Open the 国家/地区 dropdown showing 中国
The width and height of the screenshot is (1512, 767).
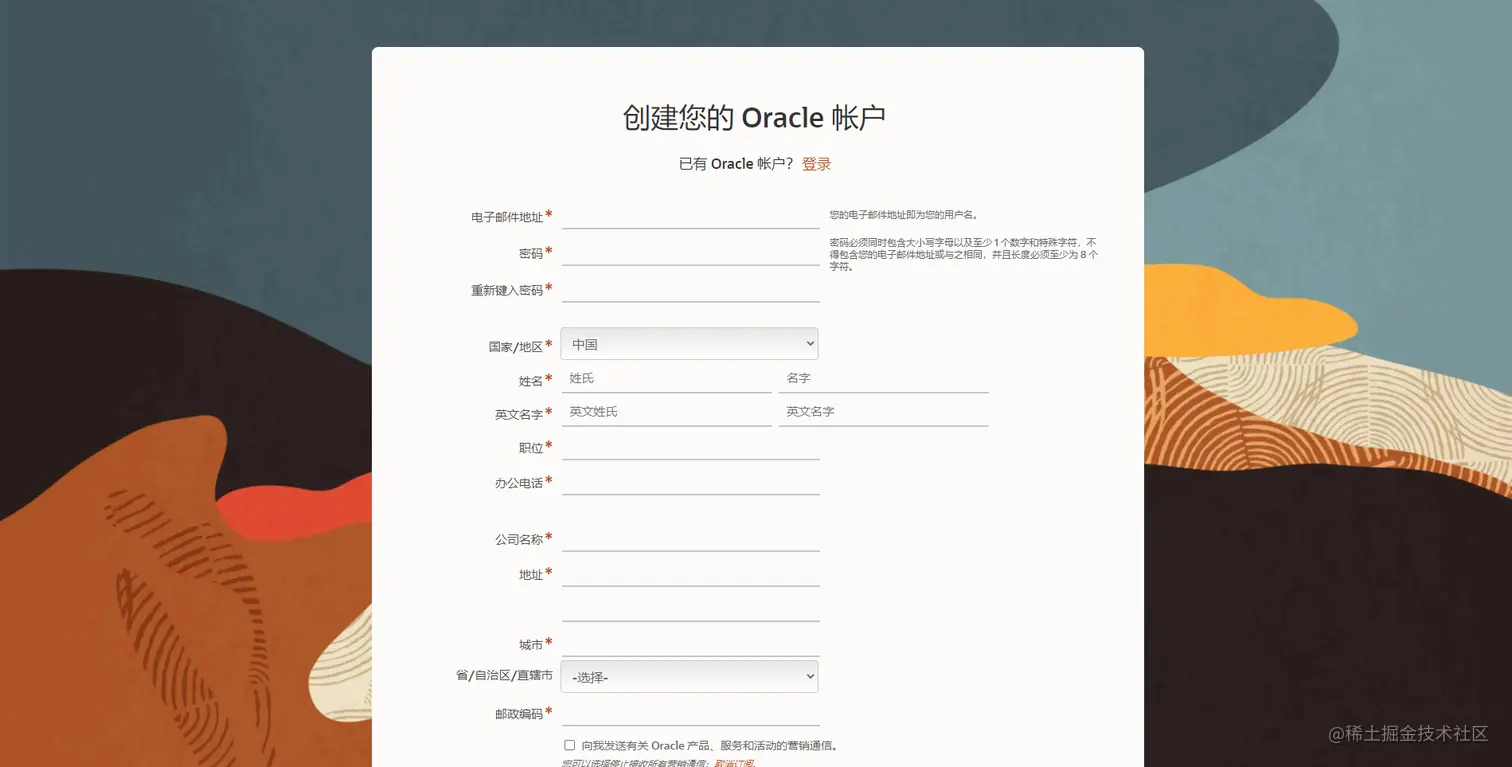coord(689,344)
